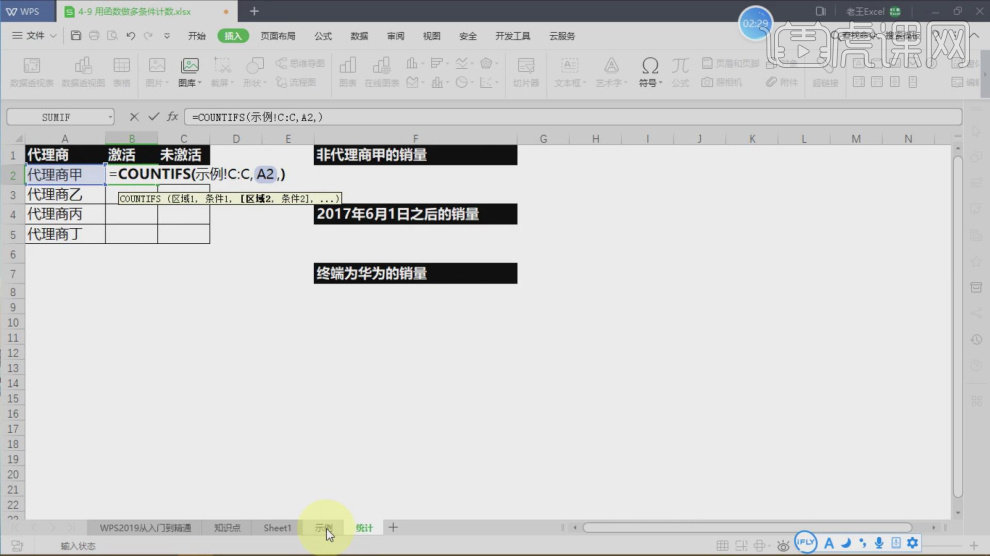Image resolution: width=990 pixels, height=556 pixels.
Task: Insert an equation (公式) with pi icon
Action: (680, 73)
